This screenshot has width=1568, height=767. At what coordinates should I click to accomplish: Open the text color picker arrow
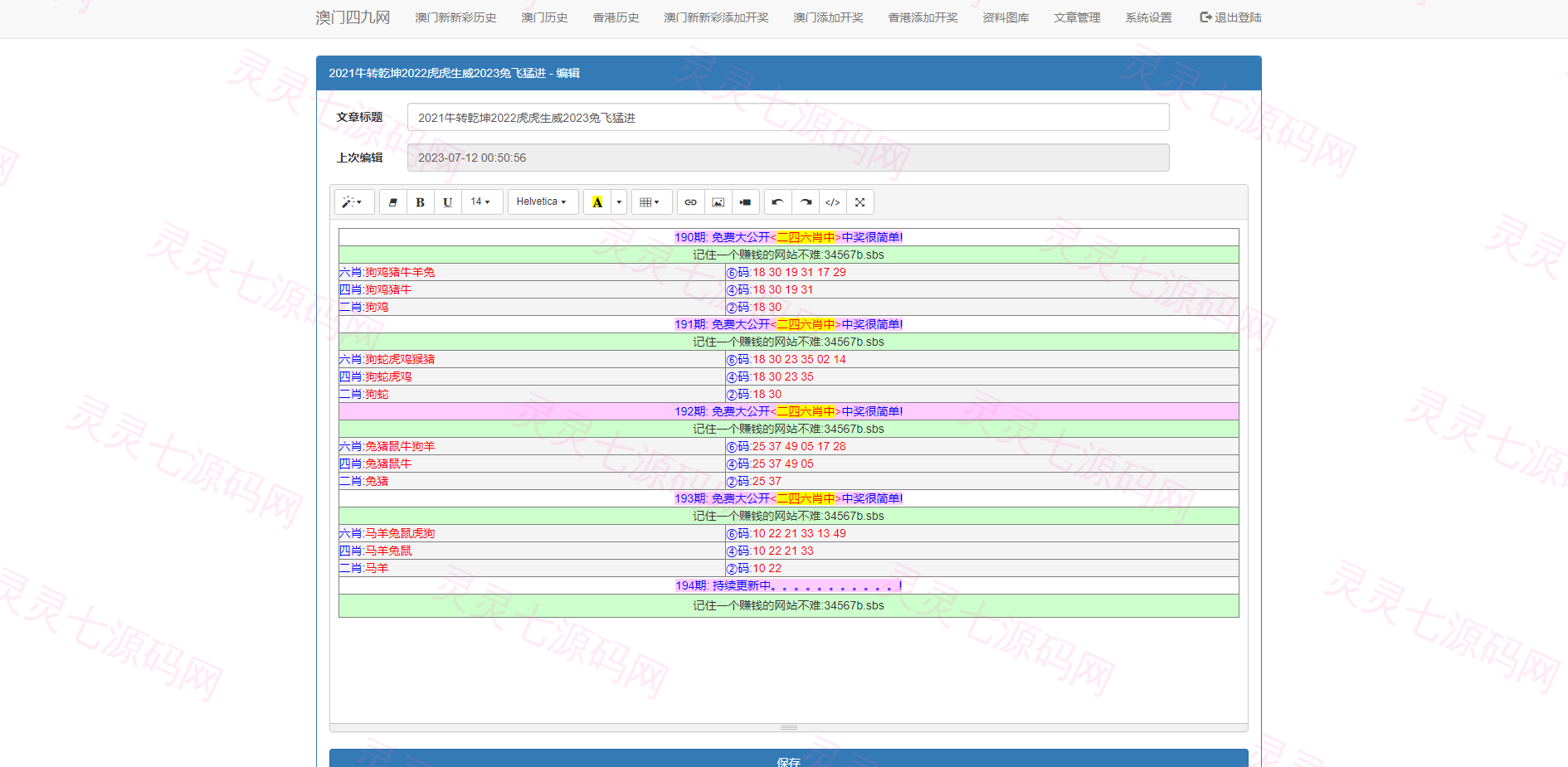(x=619, y=202)
